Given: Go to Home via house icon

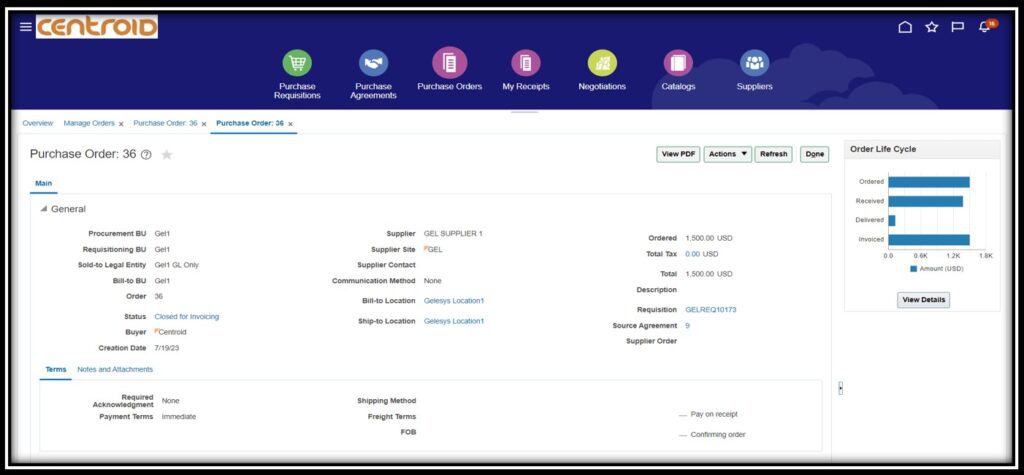Looking at the screenshot, I should coord(905,27).
